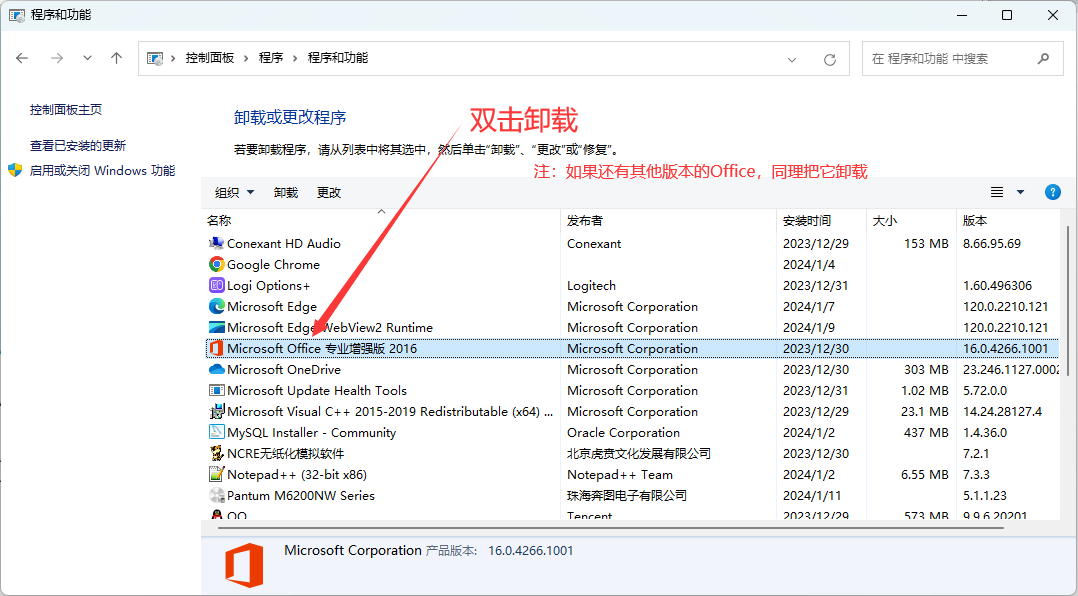Click the title bar window icon
Screen dimensions: 1078x596
click(x=16, y=15)
